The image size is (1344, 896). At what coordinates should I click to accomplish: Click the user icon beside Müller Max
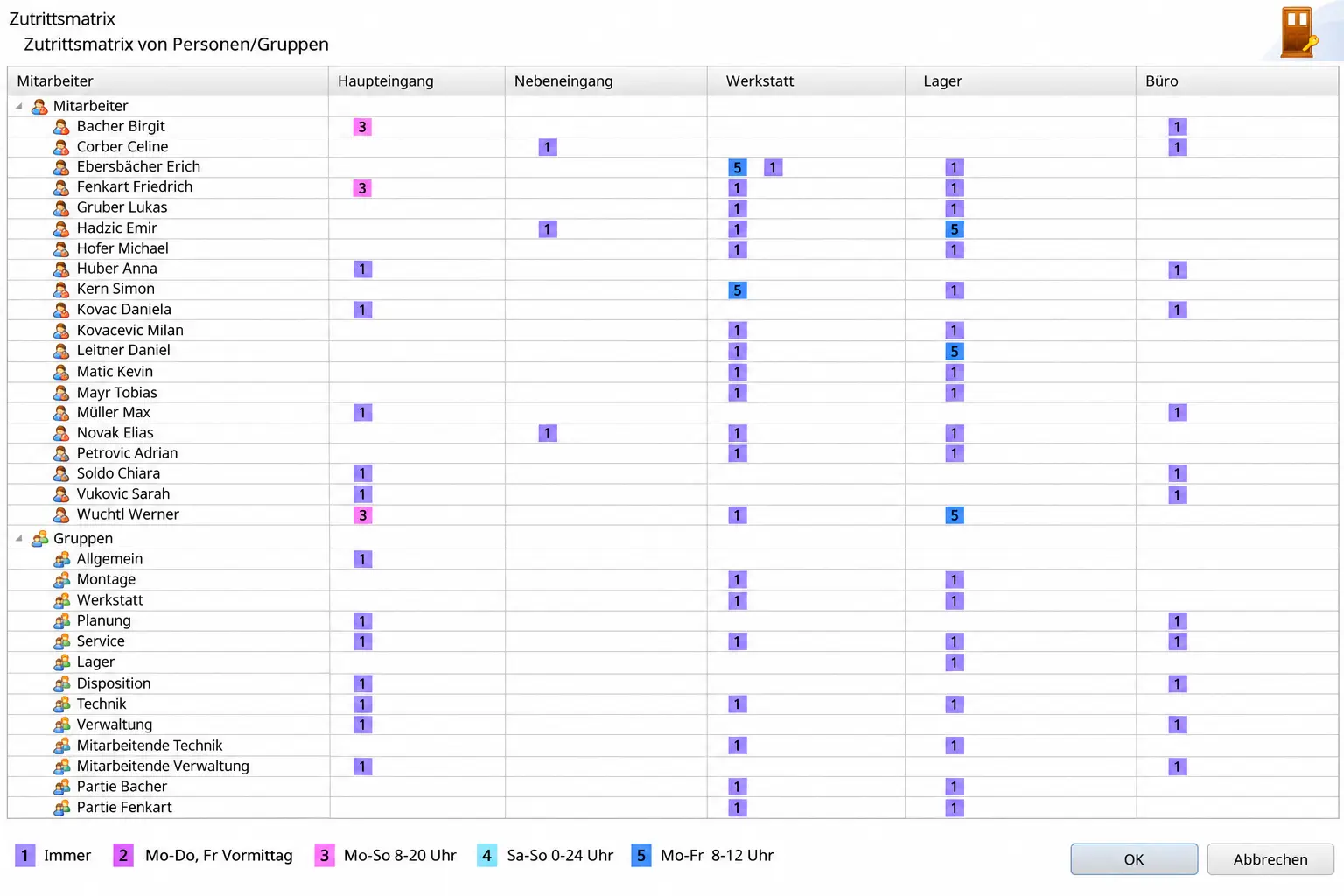[x=61, y=413]
